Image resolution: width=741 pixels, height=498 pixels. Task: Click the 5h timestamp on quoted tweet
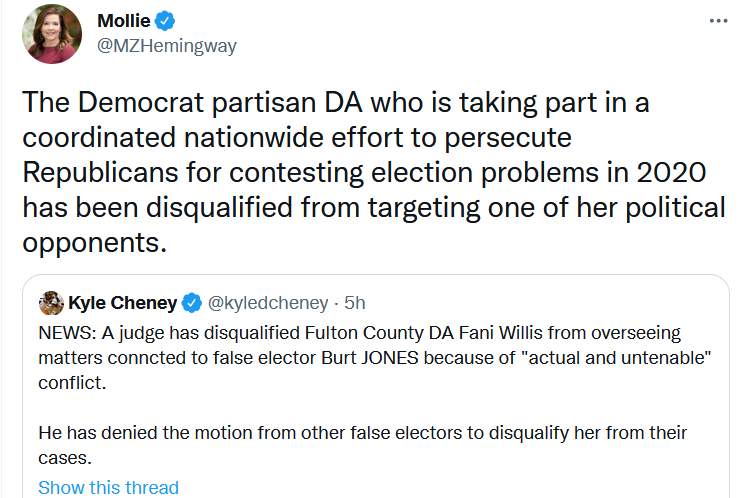click(x=354, y=303)
